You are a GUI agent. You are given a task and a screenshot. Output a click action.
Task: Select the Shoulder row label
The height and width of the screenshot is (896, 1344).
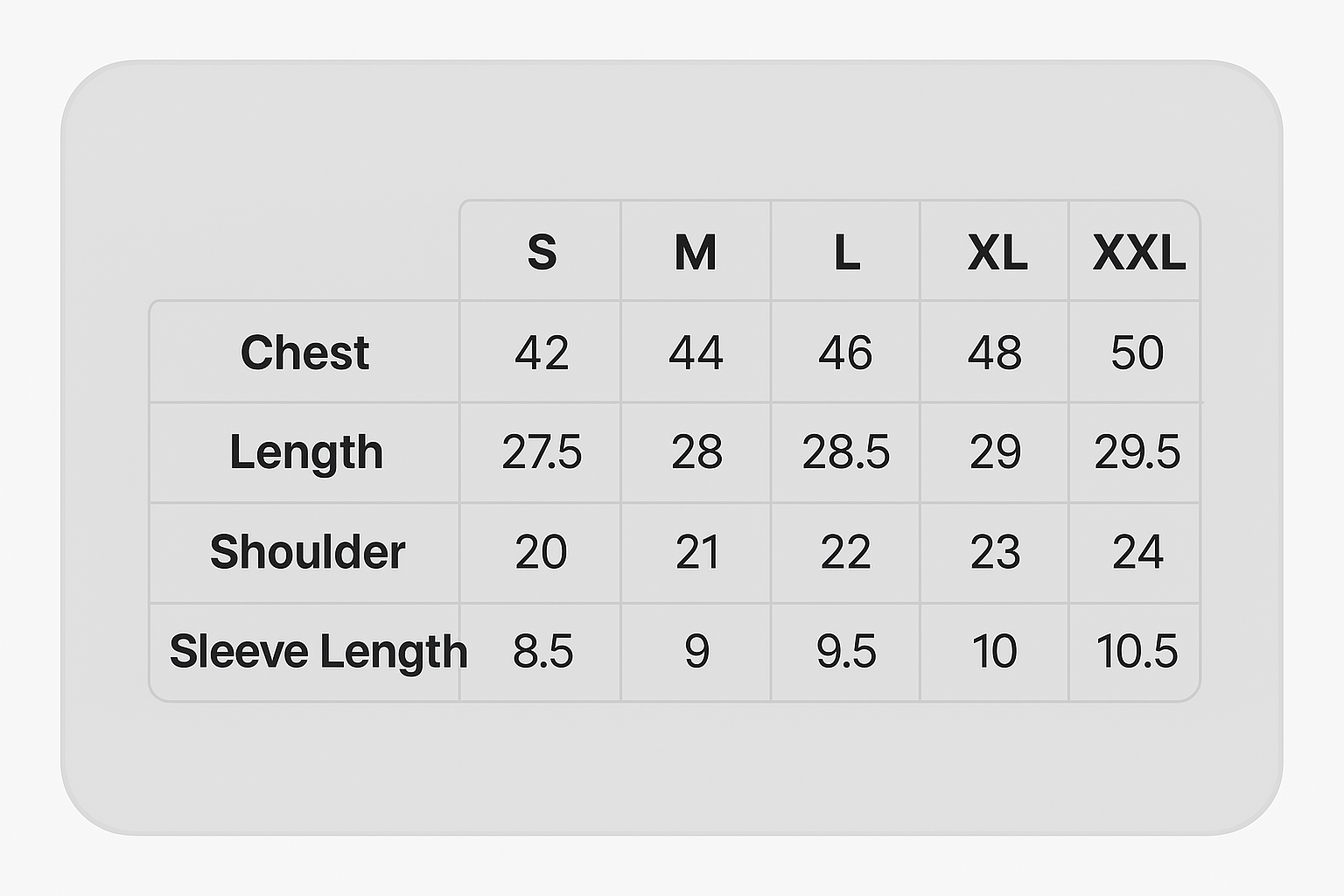tap(307, 552)
